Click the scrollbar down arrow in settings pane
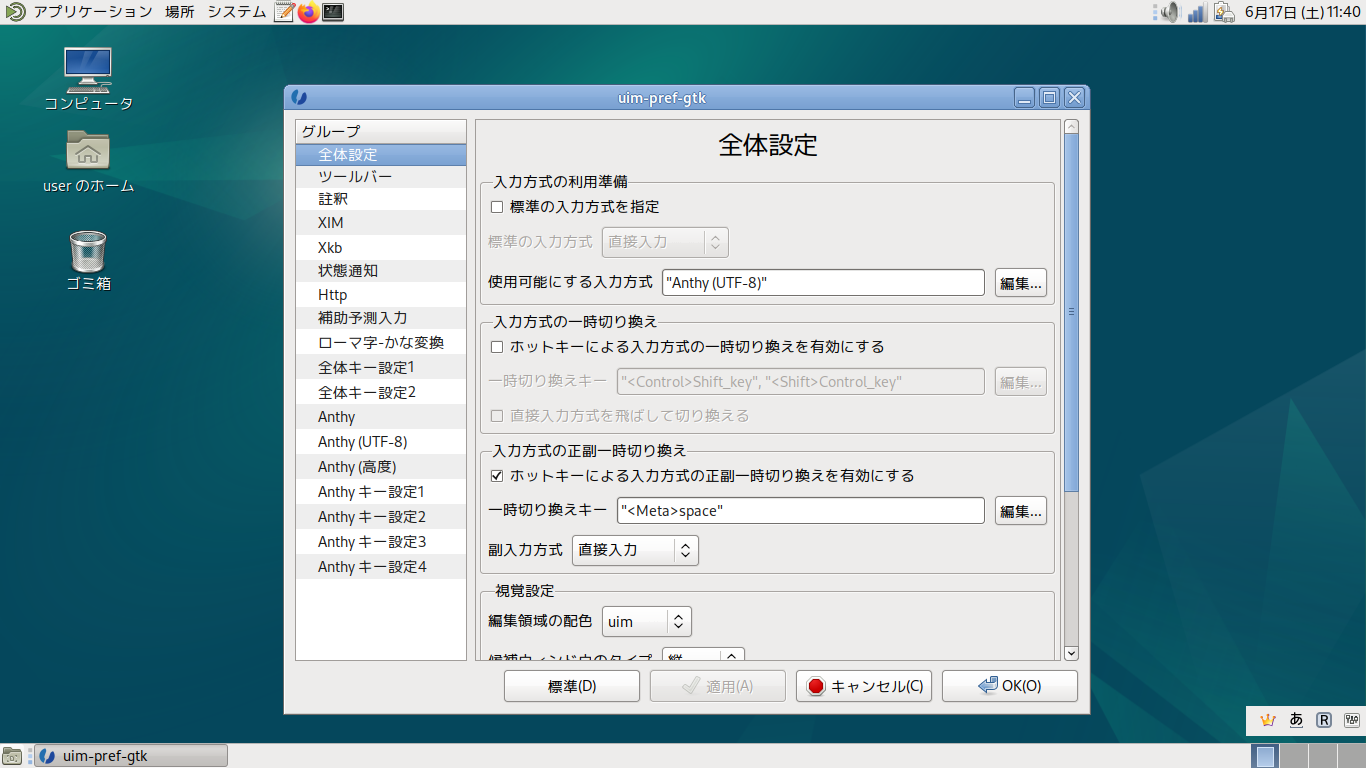The height and width of the screenshot is (768, 1366). click(1071, 653)
